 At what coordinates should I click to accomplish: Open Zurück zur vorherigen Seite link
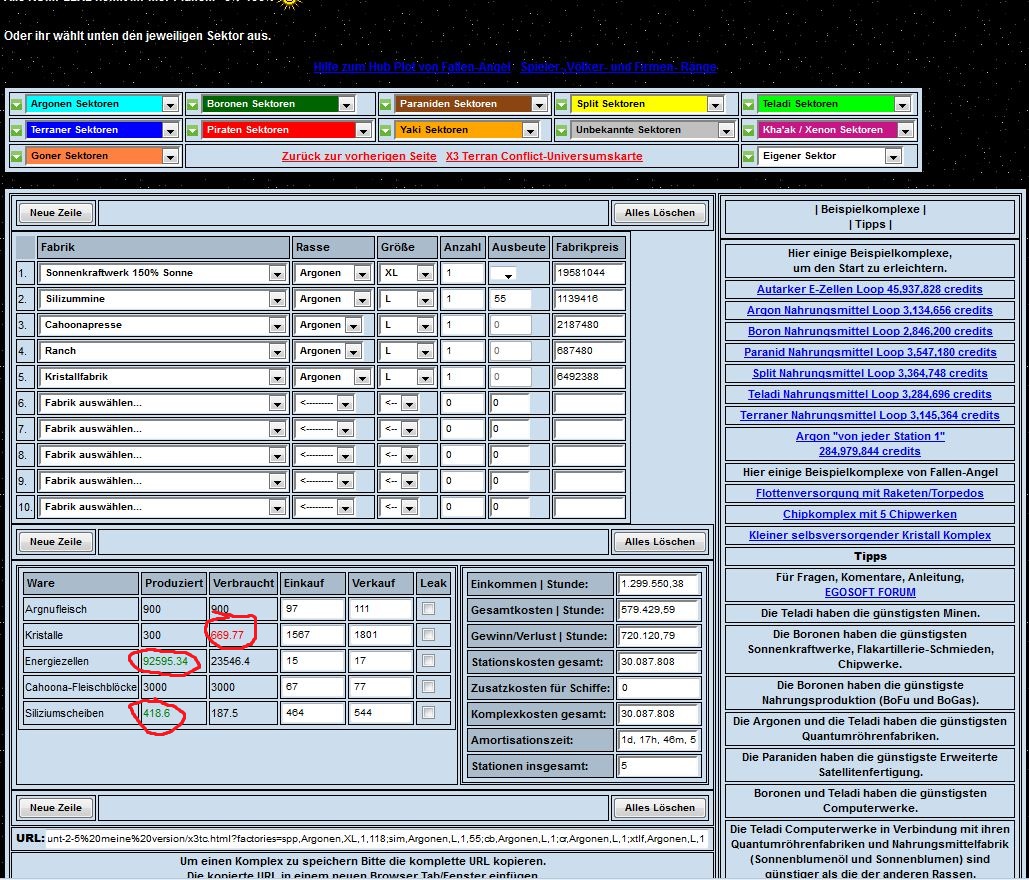359,156
